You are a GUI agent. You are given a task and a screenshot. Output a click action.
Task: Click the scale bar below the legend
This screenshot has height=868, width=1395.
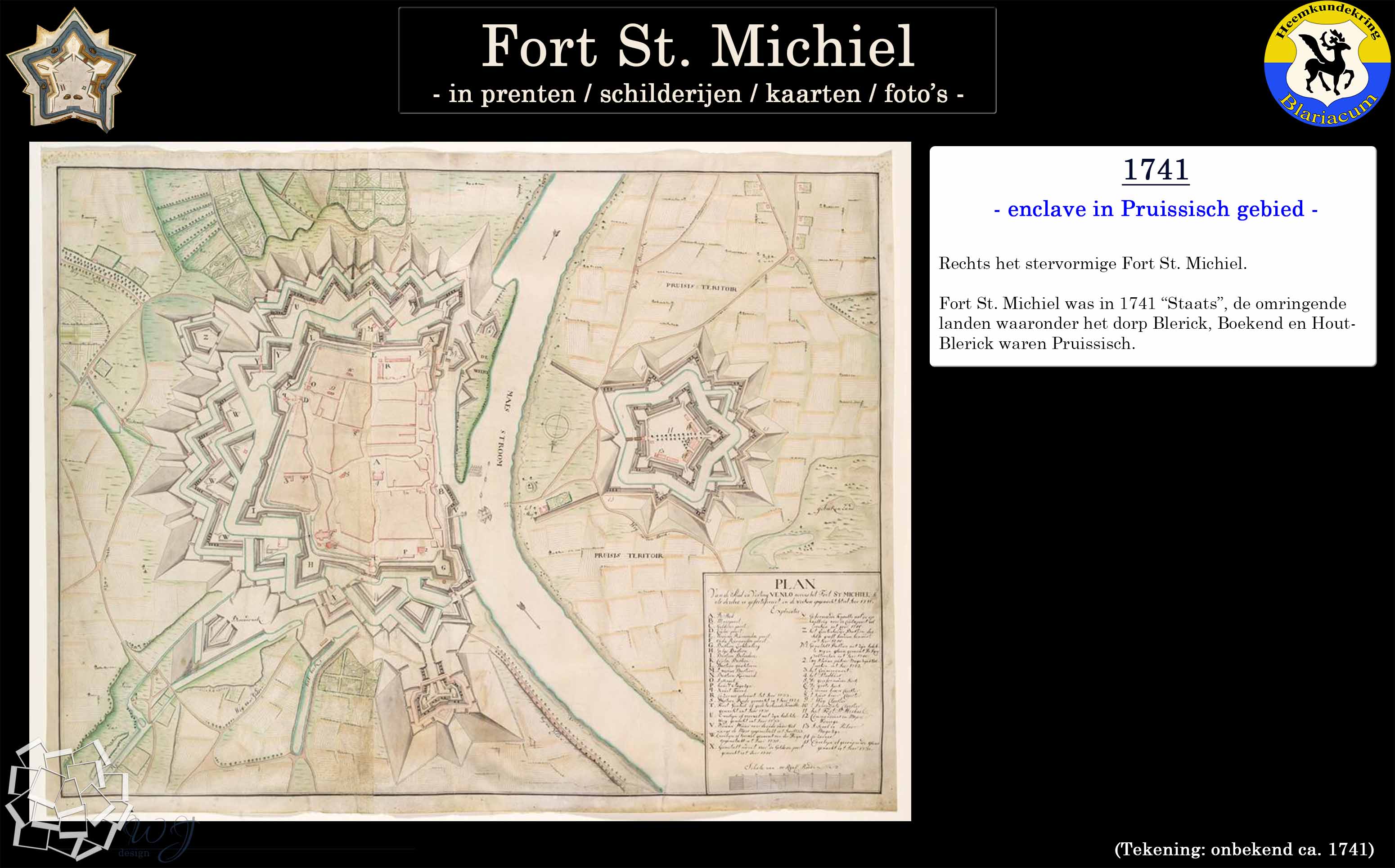tap(791, 782)
